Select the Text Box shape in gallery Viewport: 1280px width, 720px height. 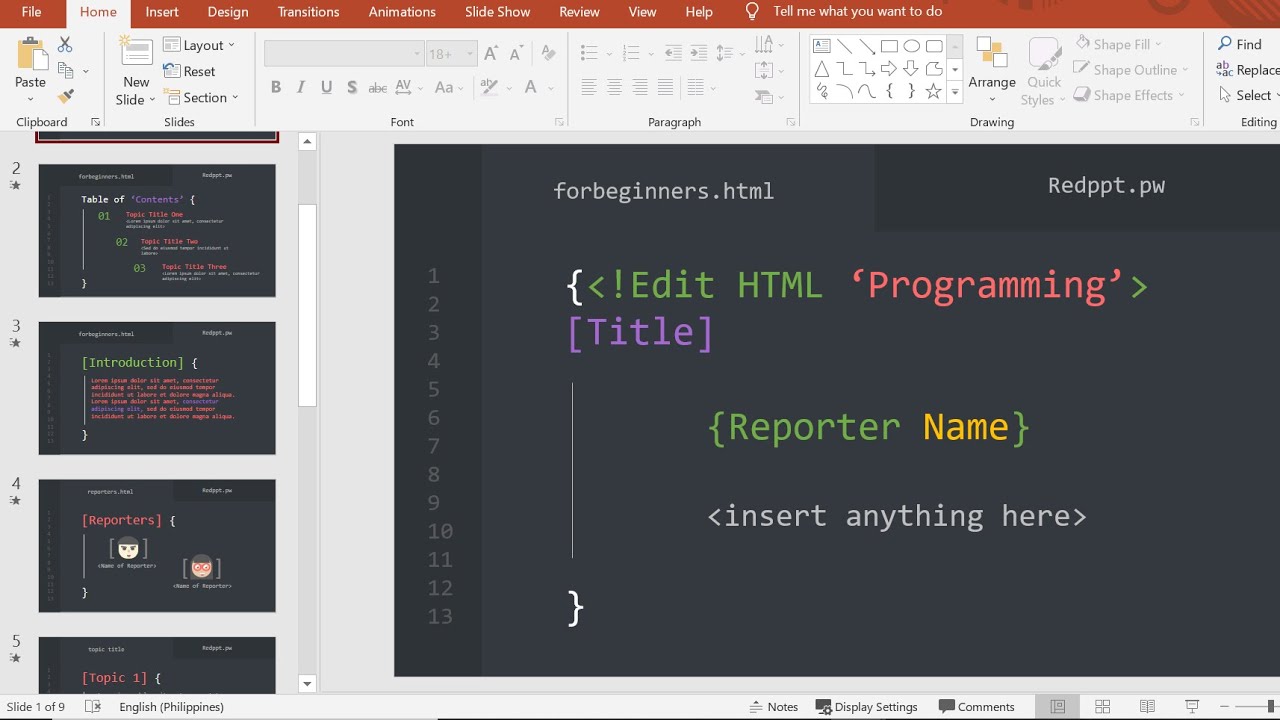click(x=822, y=46)
